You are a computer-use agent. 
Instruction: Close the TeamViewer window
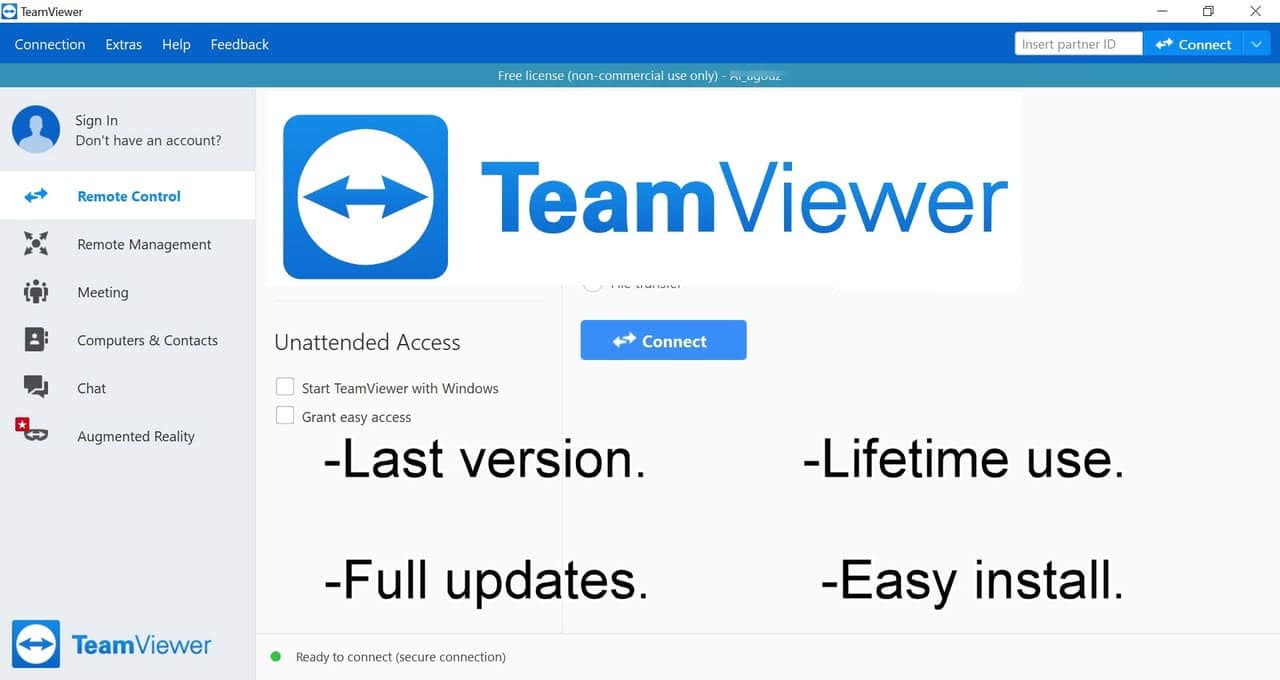pos(1256,11)
